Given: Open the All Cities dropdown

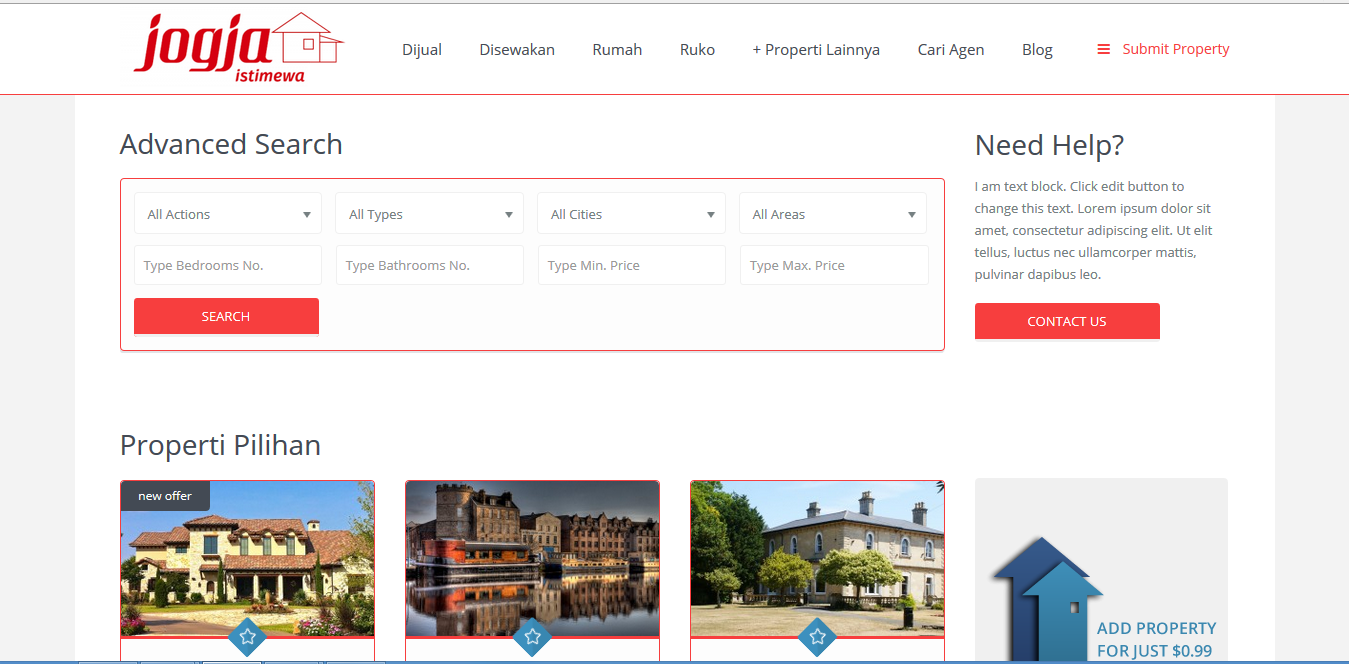Looking at the screenshot, I should [631, 214].
